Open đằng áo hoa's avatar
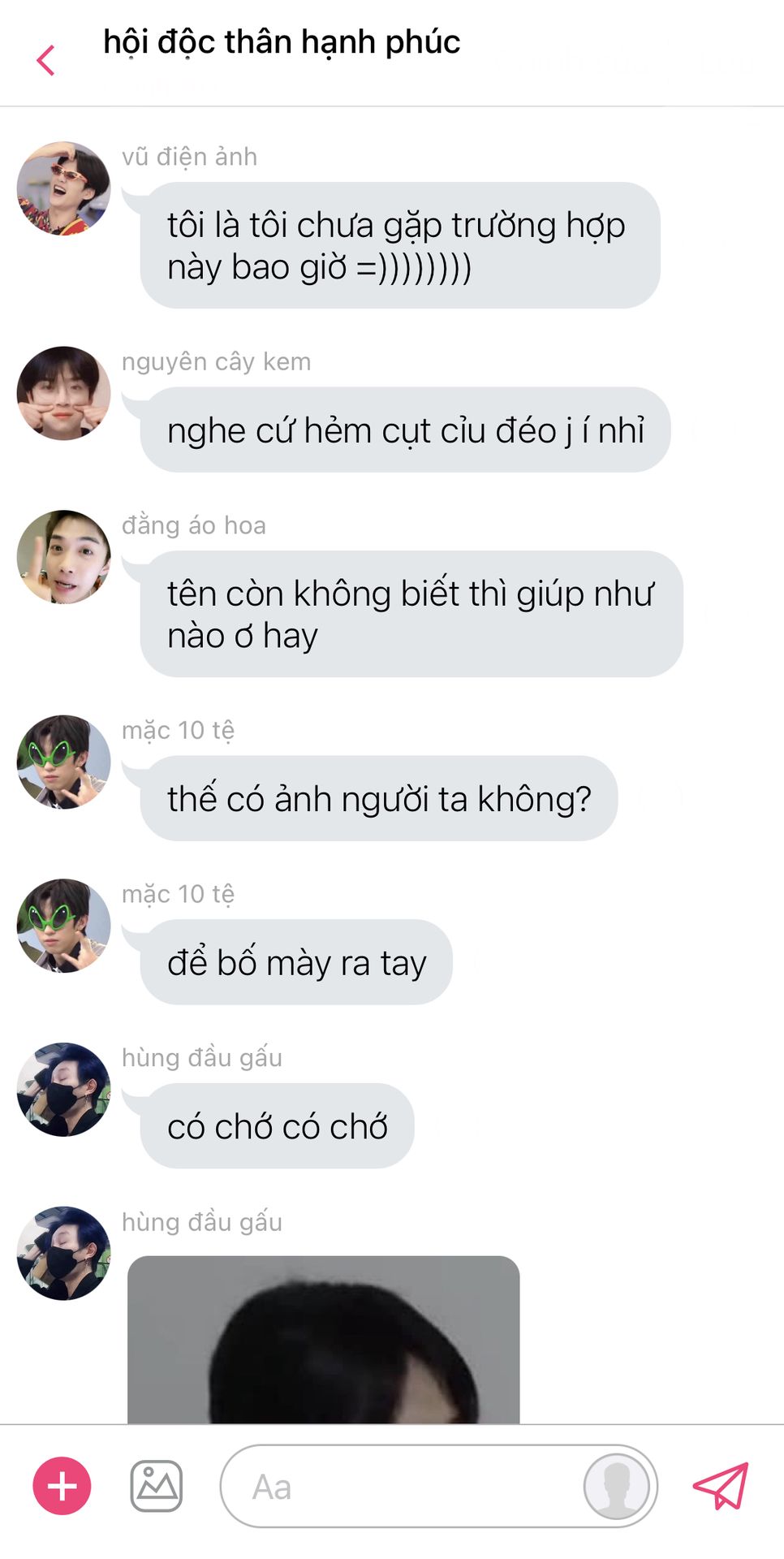Viewport: 784px width, 1559px height. pyautogui.click(x=63, y=557)
